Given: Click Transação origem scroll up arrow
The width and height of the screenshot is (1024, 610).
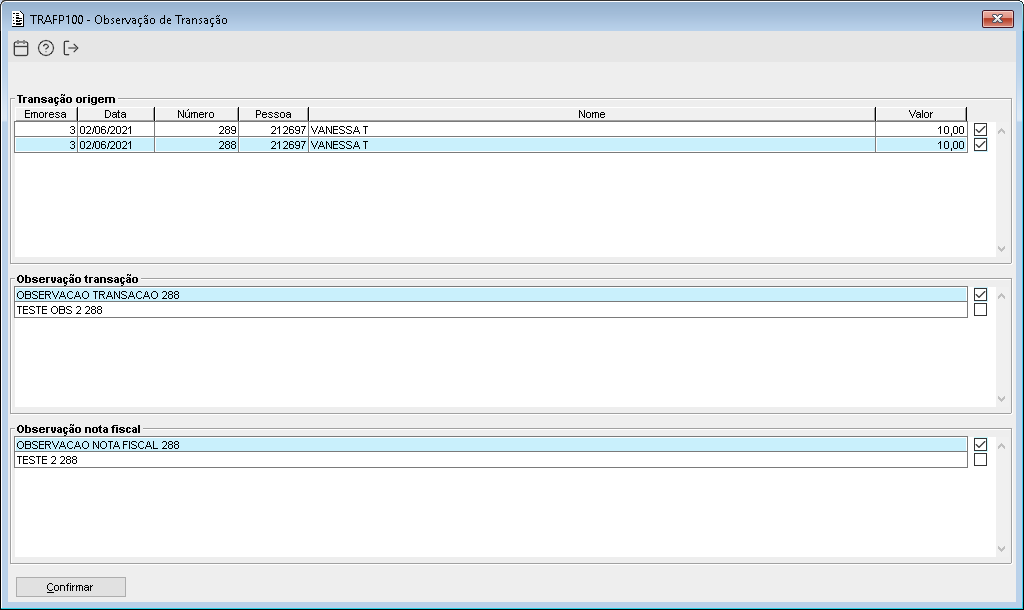Looking at the screenshot, I should (1001, 131).
